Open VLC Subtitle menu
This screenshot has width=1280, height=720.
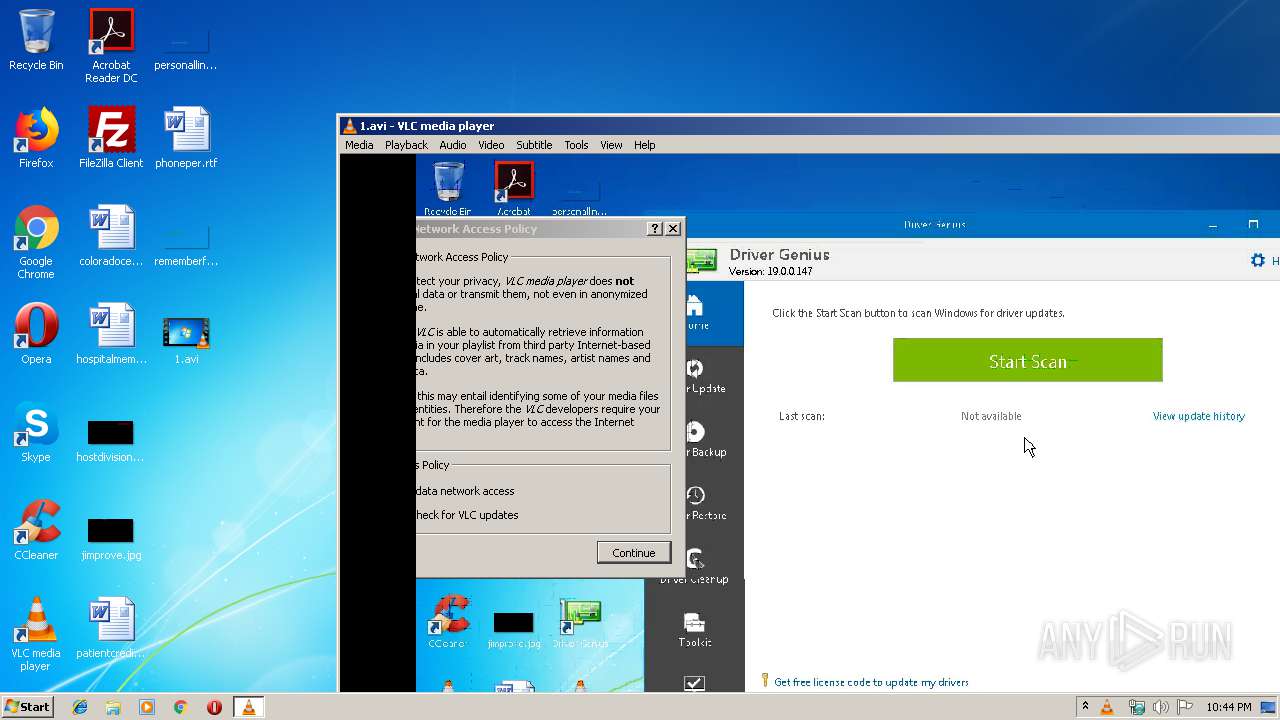[x=534, y=145]
